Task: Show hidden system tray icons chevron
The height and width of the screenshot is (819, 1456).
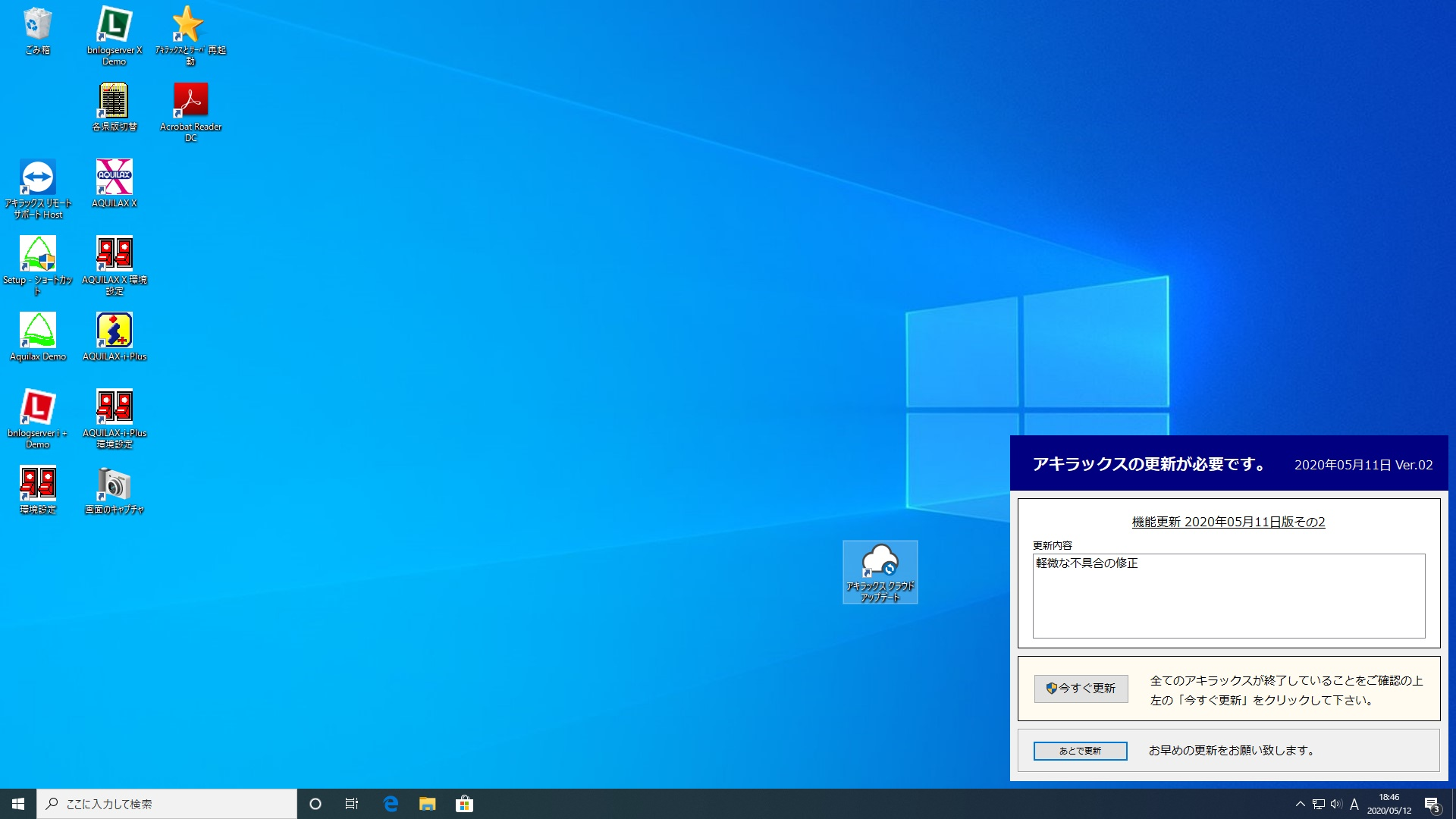Action: [1300, 804]
